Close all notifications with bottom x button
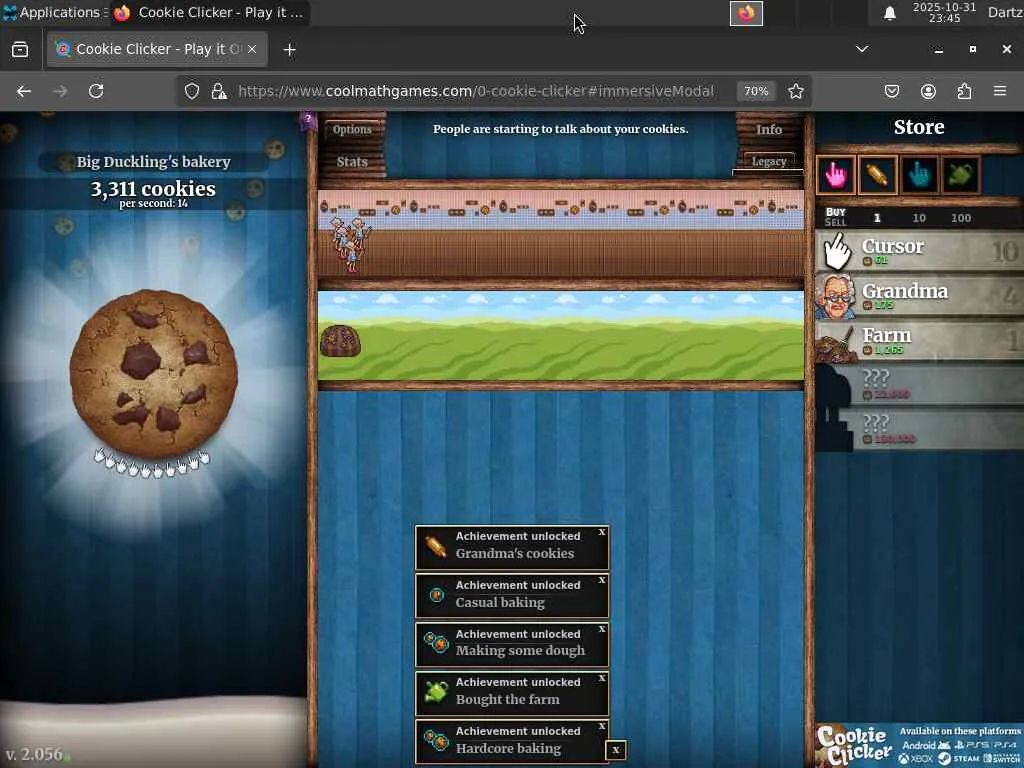1024x768 pixels. pos(616,750)
